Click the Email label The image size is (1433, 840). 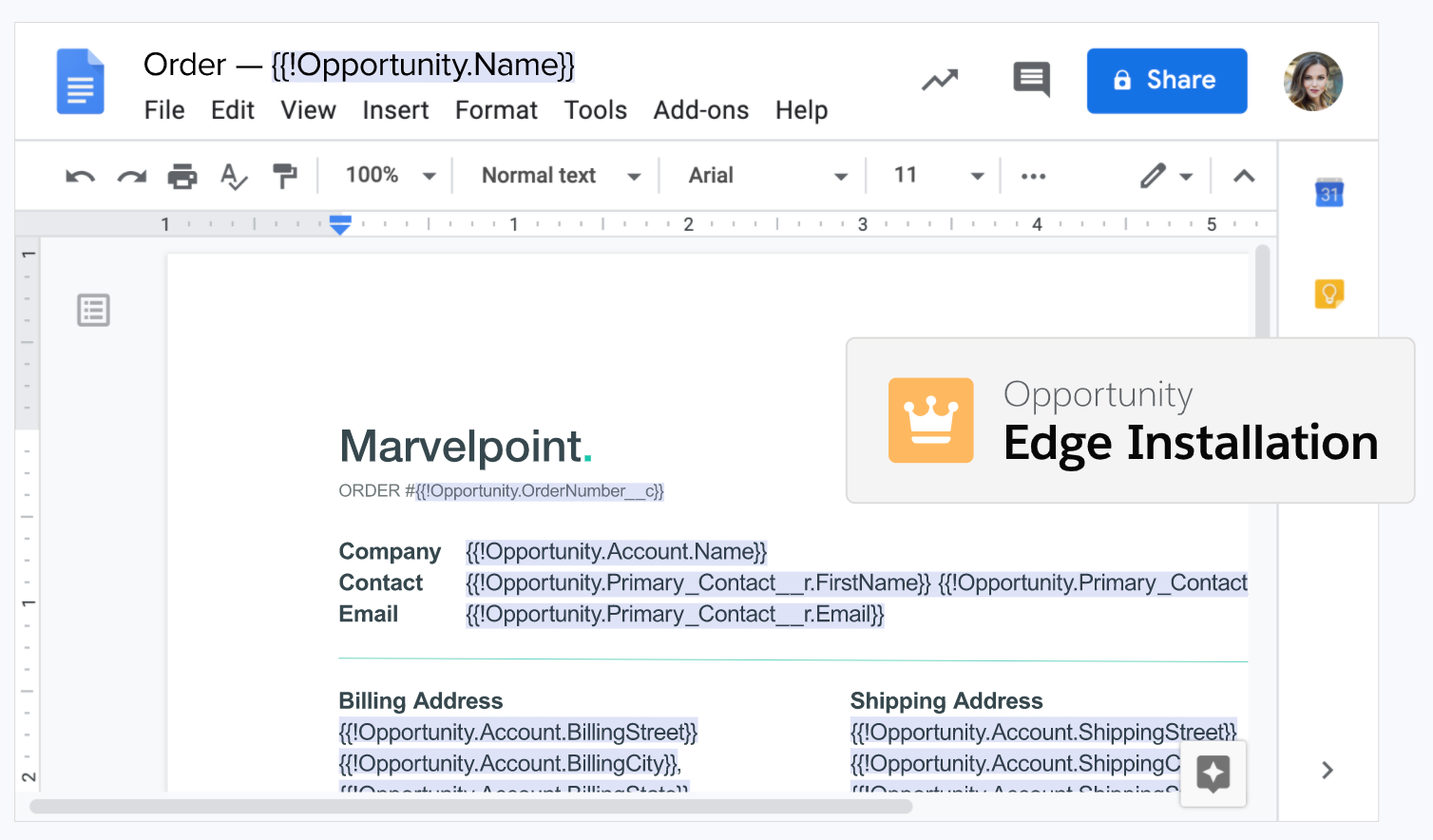369,615
